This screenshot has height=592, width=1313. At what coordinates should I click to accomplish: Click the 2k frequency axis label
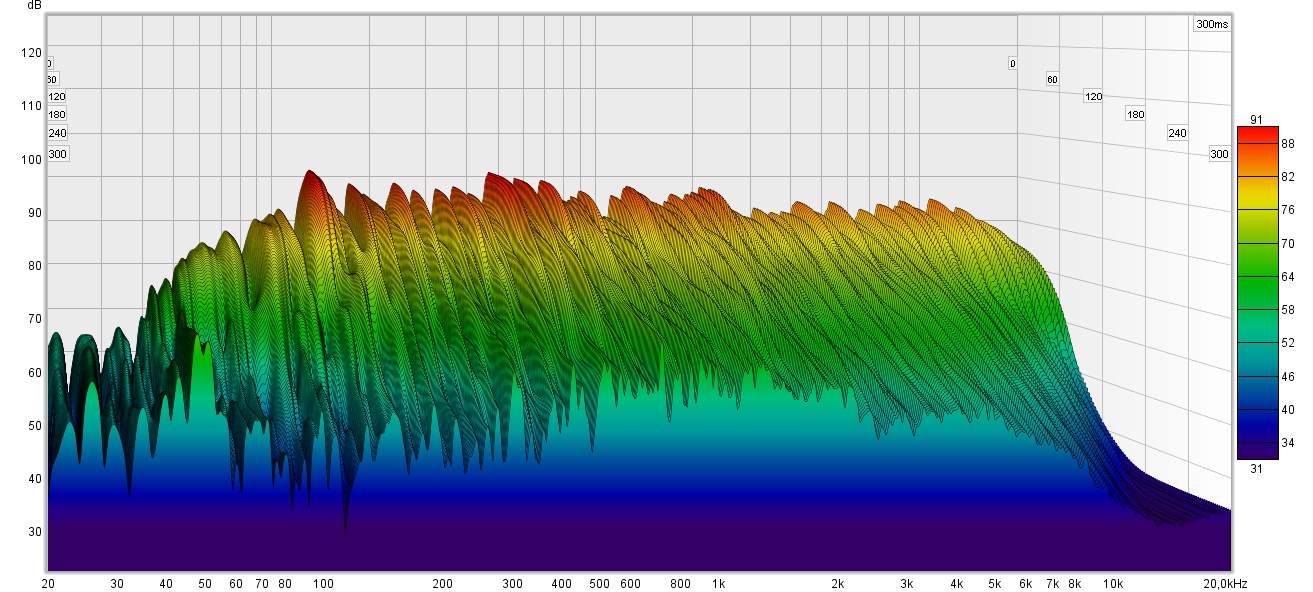coord(838,583)
